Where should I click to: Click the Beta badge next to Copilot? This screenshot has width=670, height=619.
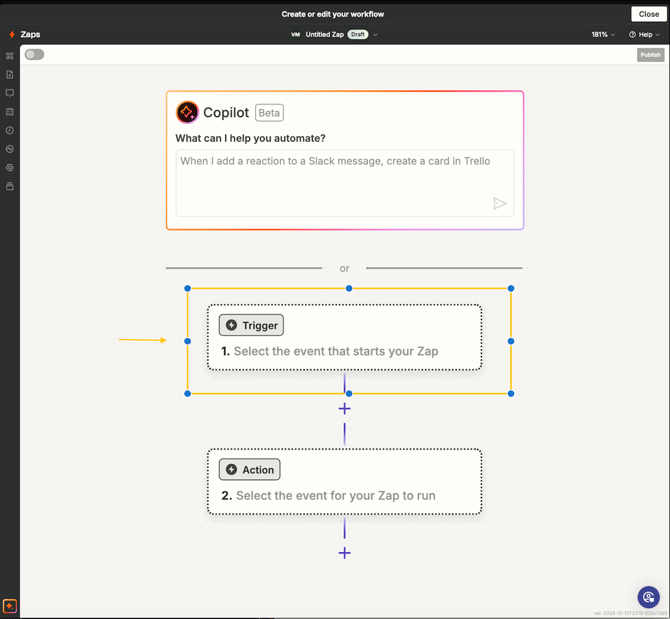(x=269, y=113)
